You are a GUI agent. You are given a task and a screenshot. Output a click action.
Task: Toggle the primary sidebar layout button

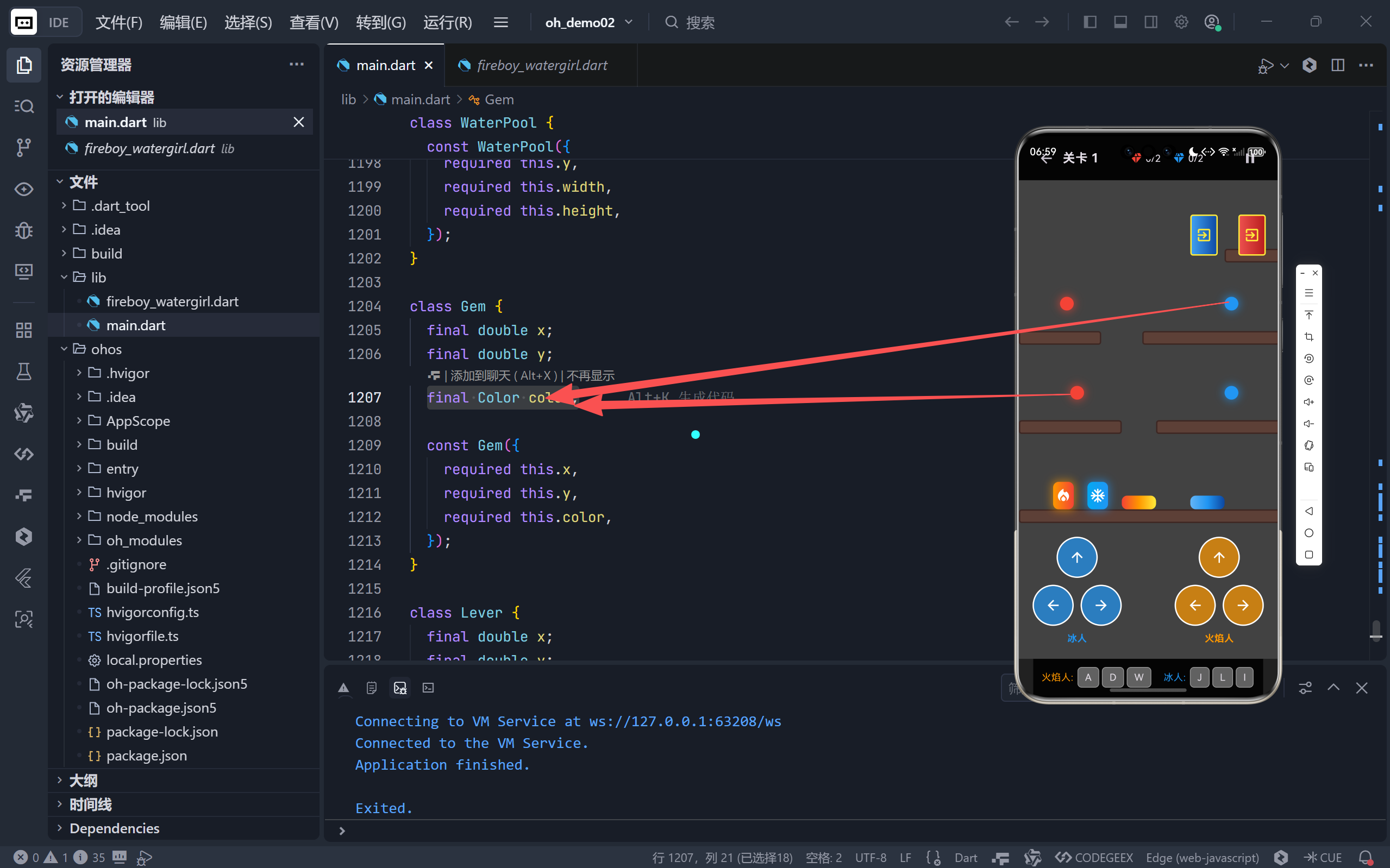coord(1090,22)
